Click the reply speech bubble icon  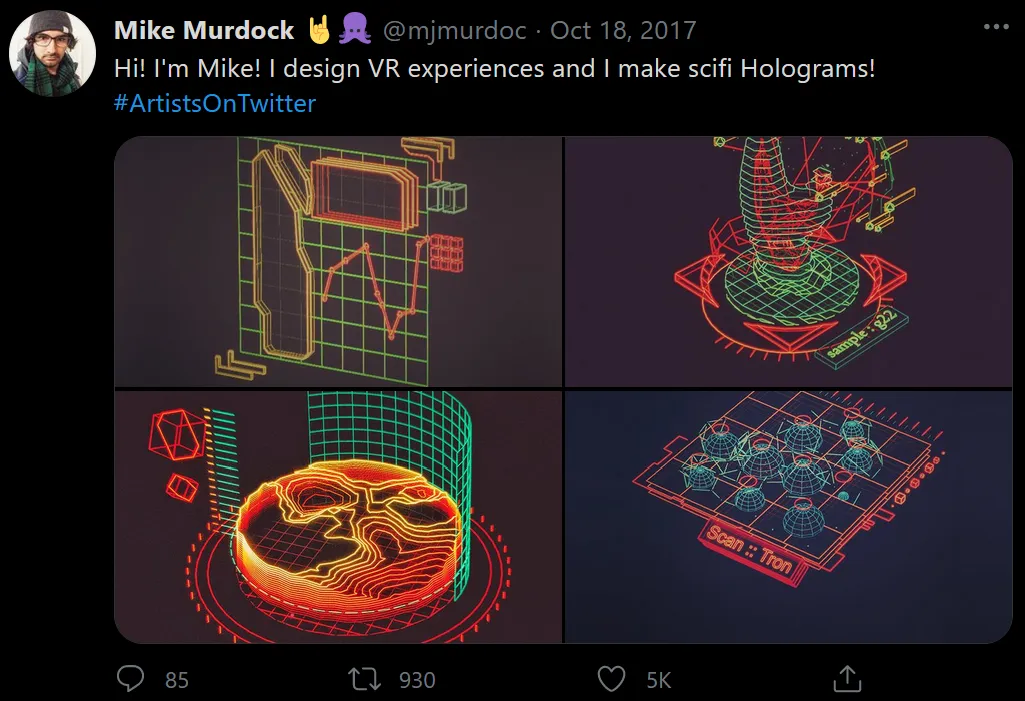pos(130,679)
